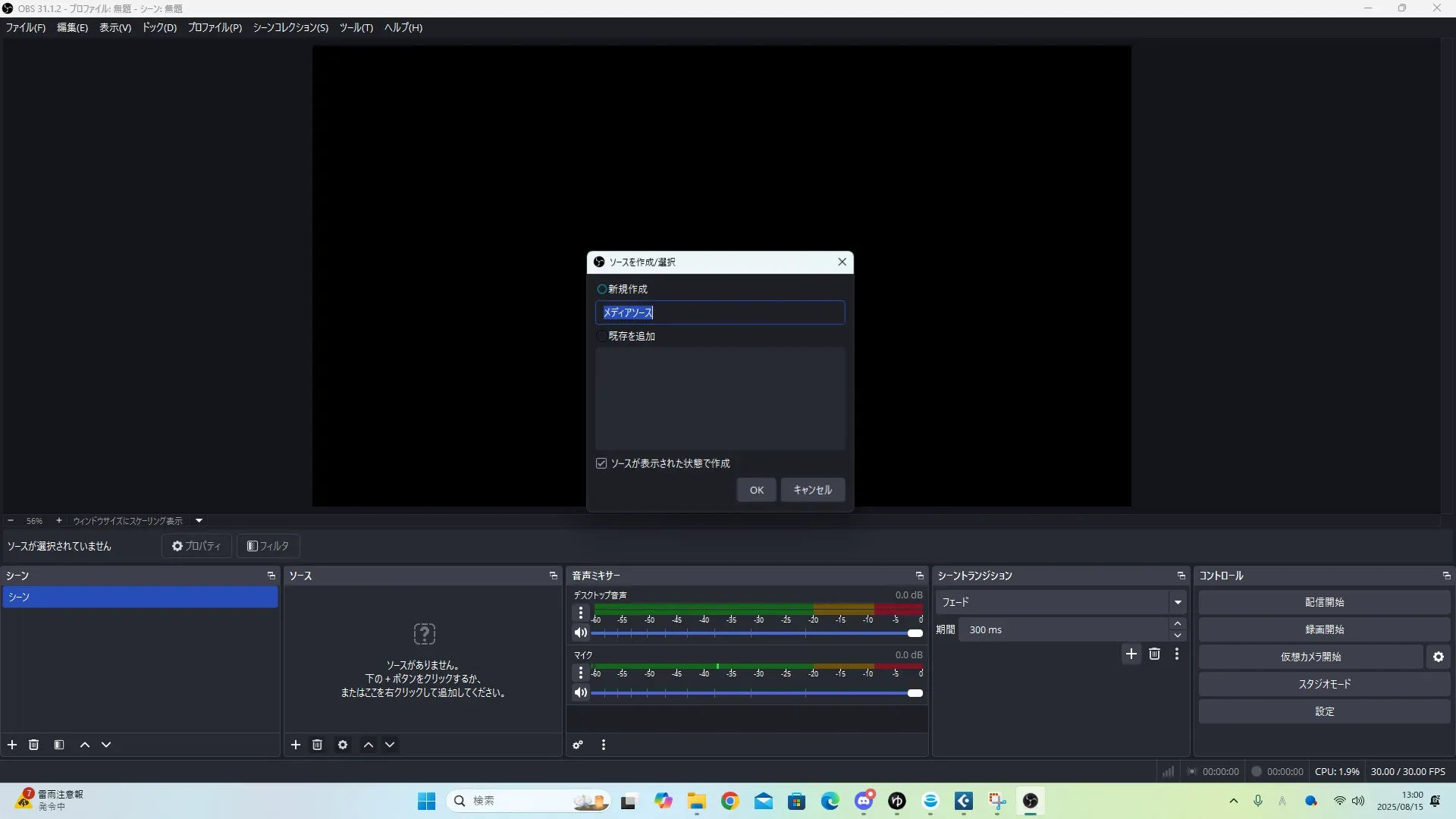Increase transition duration with up stepper
The height and width of the screenshot is (819, 1456).
[1177, 624]
